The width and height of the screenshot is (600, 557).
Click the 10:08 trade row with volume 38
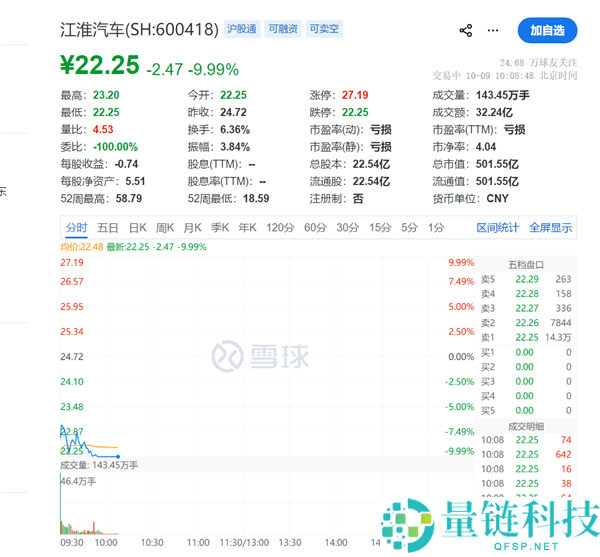pos(526,484)
